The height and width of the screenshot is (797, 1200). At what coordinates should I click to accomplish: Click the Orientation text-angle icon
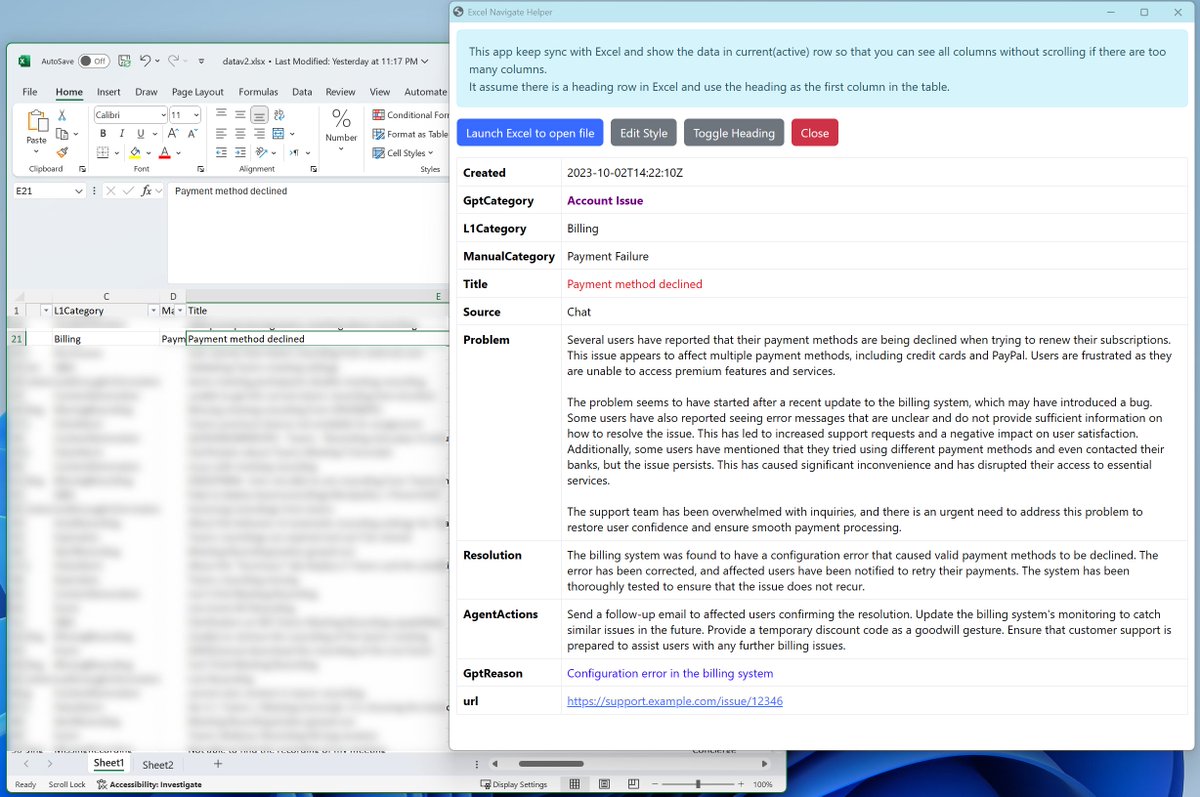(261, 153)
